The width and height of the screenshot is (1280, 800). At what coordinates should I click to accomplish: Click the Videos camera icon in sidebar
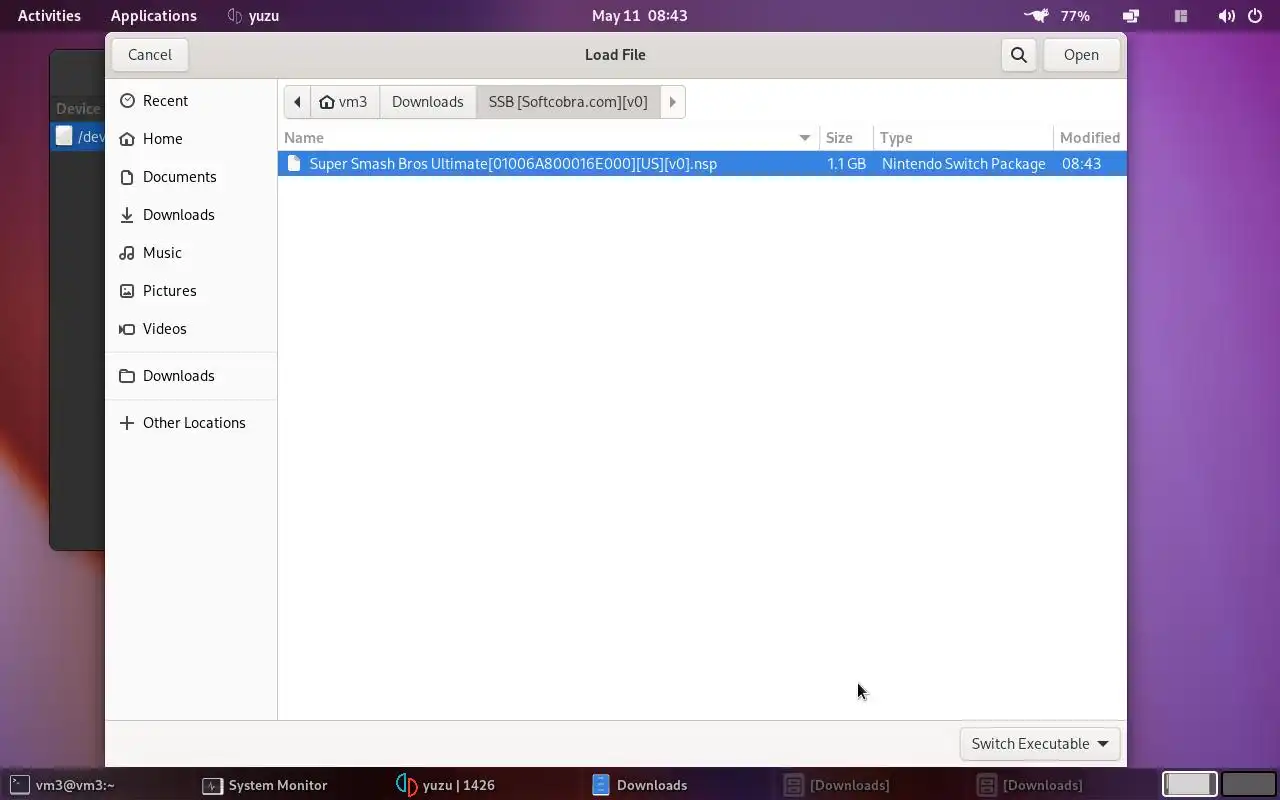127,329
